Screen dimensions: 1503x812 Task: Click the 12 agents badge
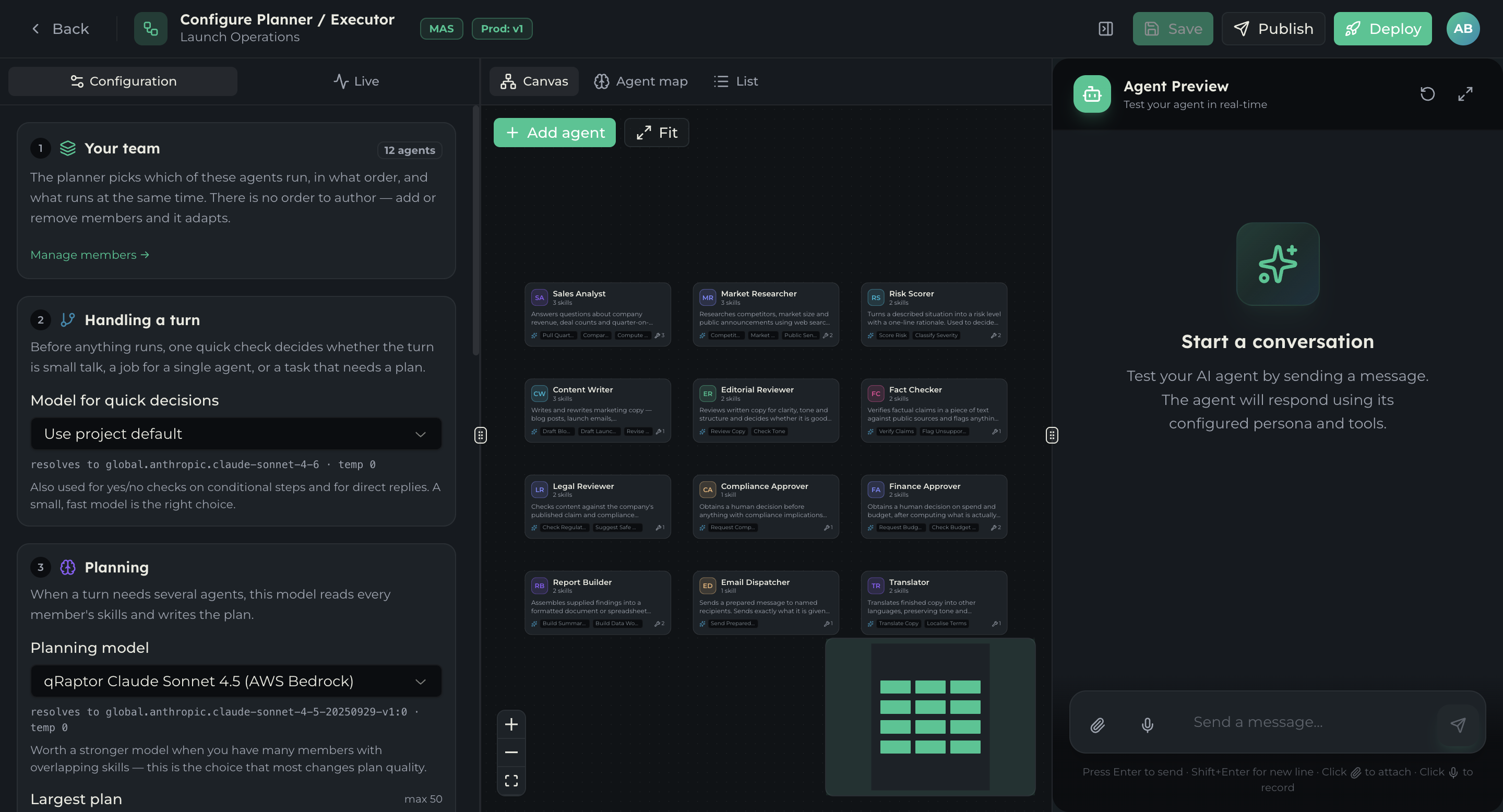tap(409, 150)
